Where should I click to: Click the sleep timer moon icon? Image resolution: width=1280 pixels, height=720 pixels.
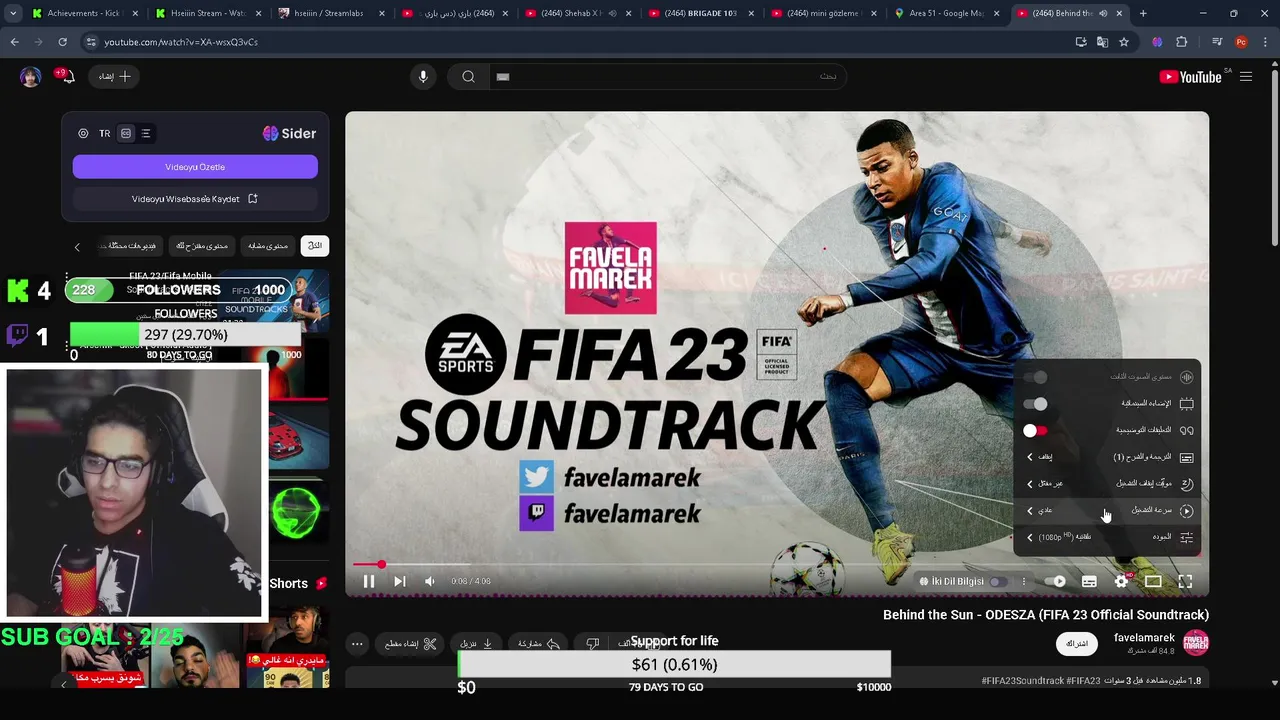1186,484
